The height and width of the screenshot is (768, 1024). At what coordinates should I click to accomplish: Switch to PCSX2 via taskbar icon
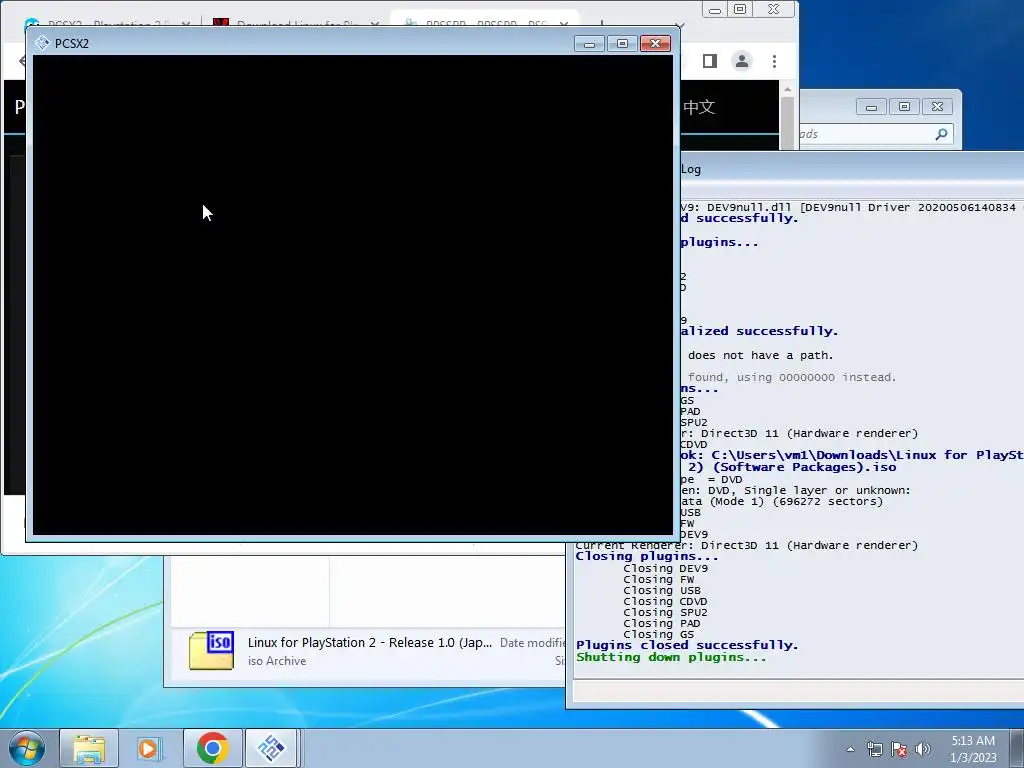[x=272, y=748]
